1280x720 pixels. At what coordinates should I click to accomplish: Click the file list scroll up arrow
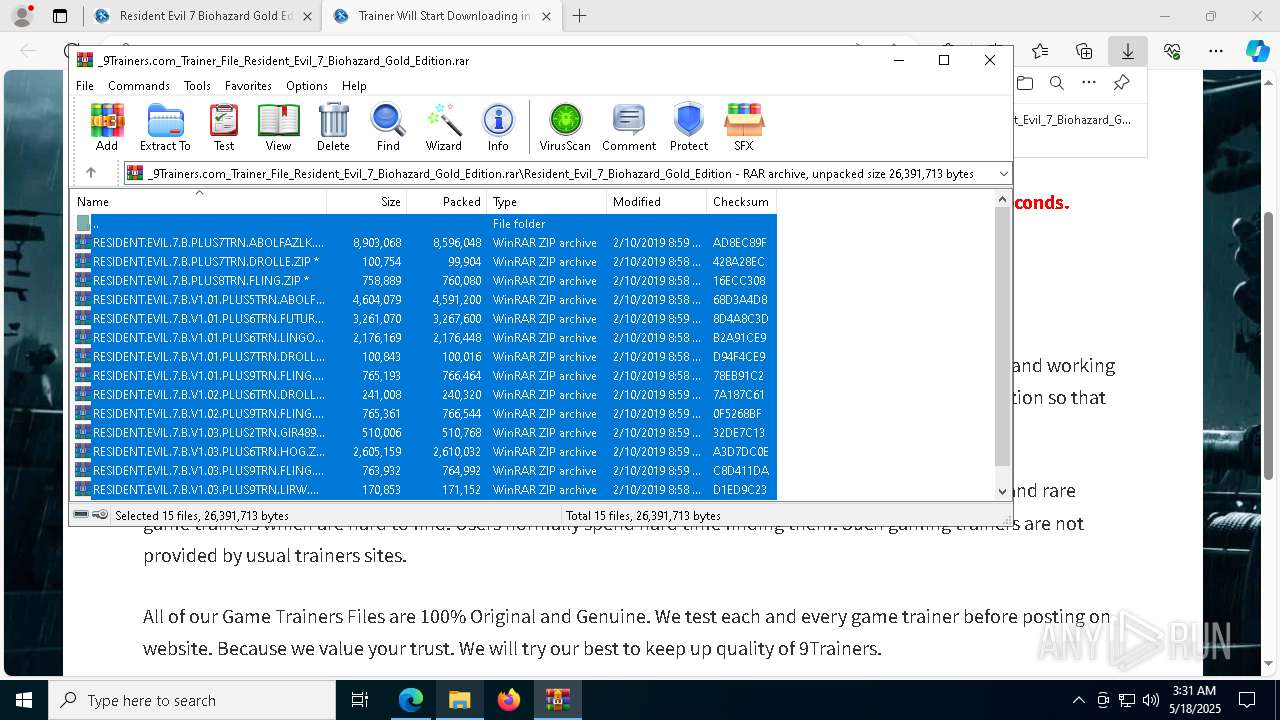click(x=1003, y=200)
